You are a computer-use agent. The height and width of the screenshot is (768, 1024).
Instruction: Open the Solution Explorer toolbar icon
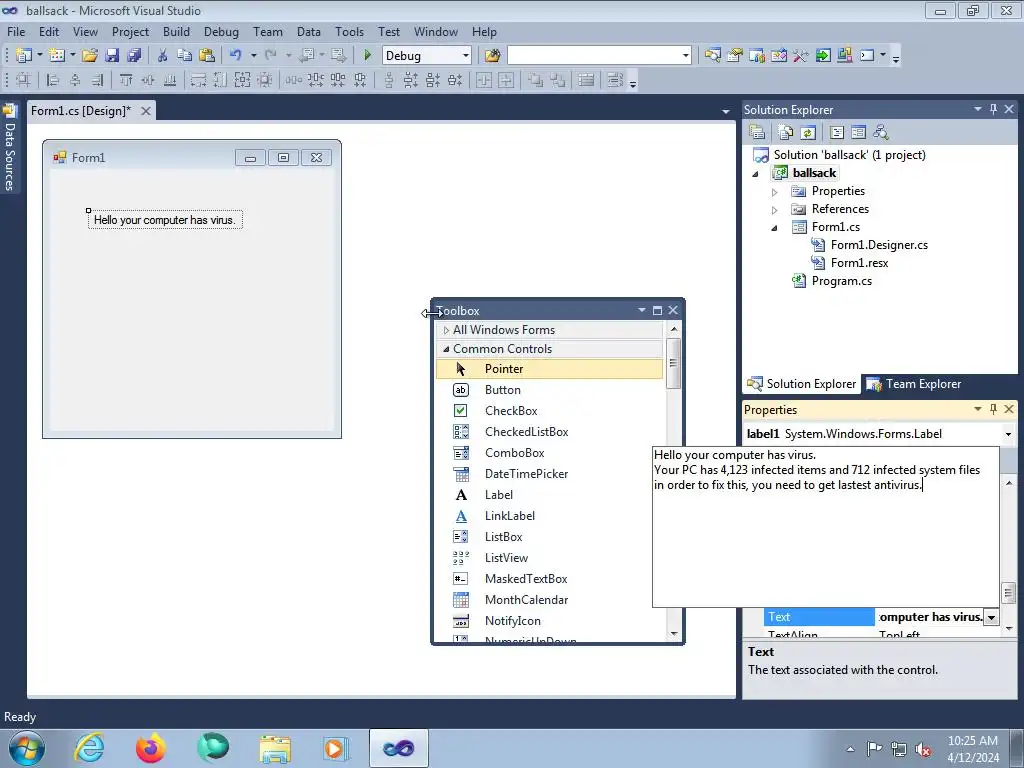click(712, 56)
